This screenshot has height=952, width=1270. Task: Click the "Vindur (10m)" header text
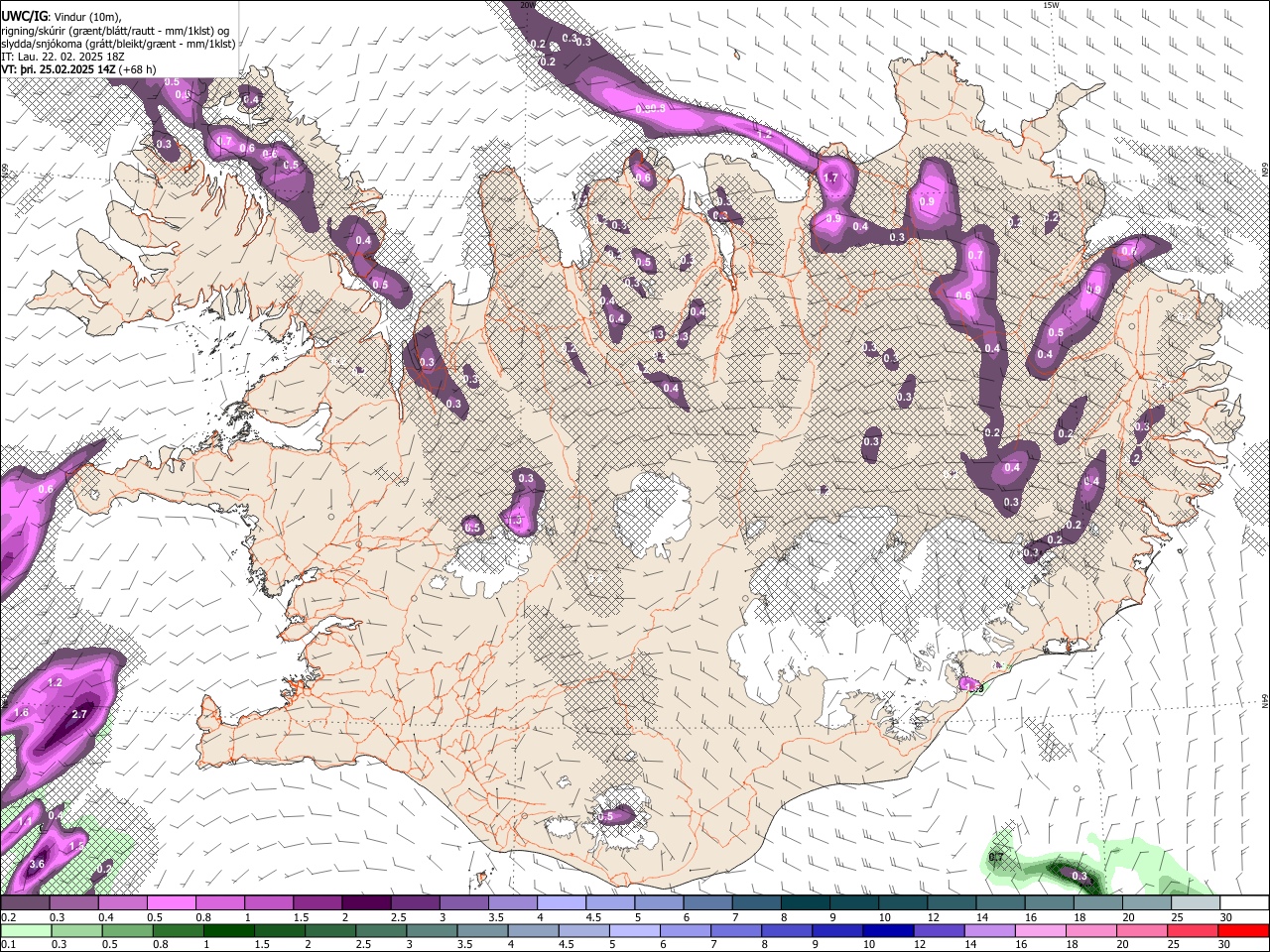(88, 16)
